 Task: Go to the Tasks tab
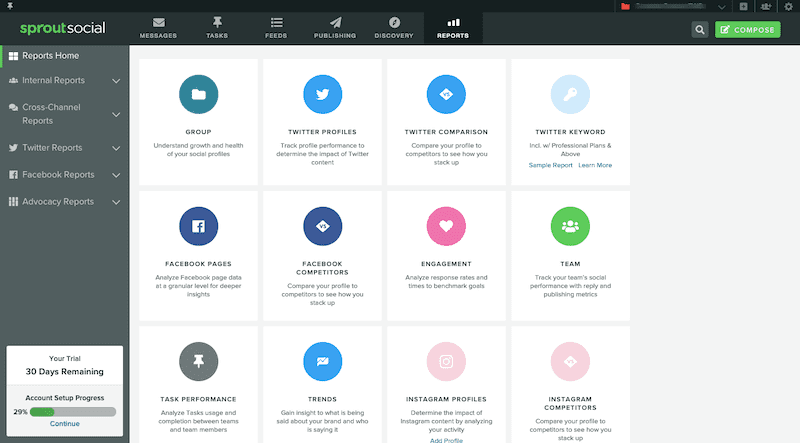217,28
